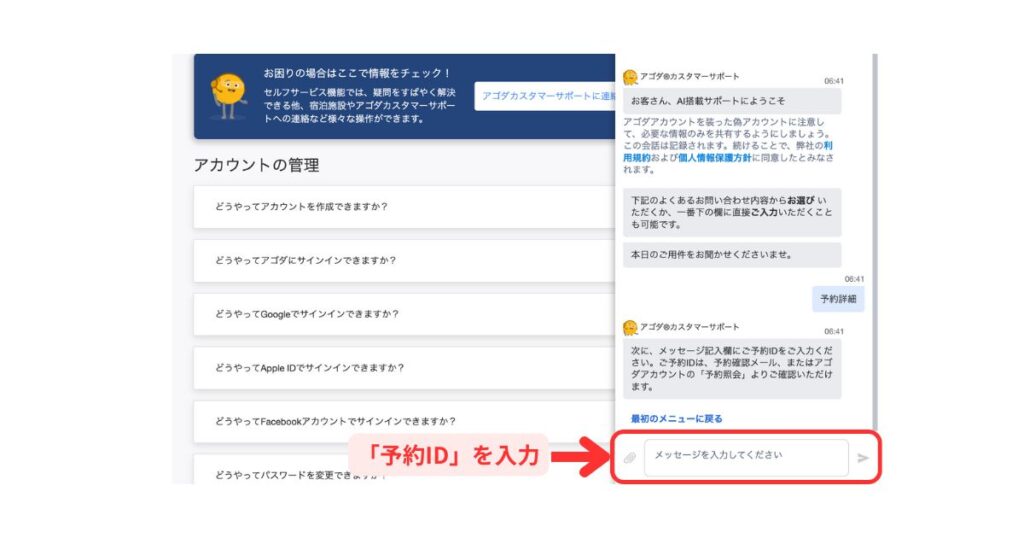1024x538 pixels.
Task: Click the second アゴダ@カスタマーサポート avatar icon
Action: pos(630,328)
